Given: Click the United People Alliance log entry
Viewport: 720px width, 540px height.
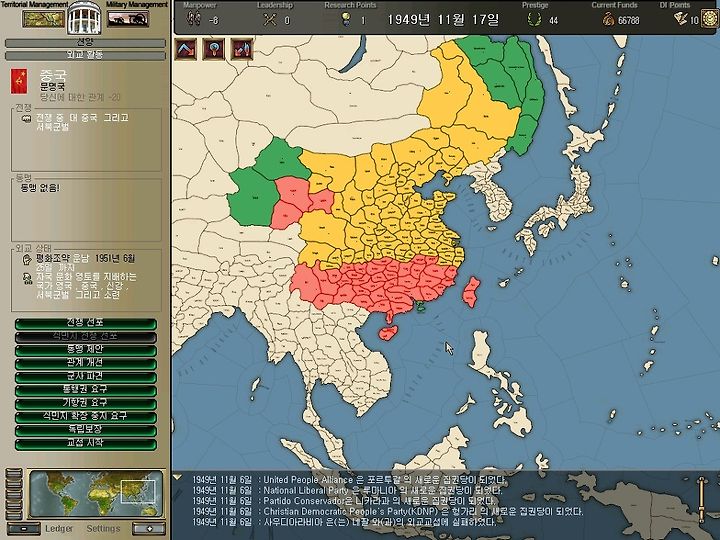Looking at the screenshot, I should coord(349,480).
